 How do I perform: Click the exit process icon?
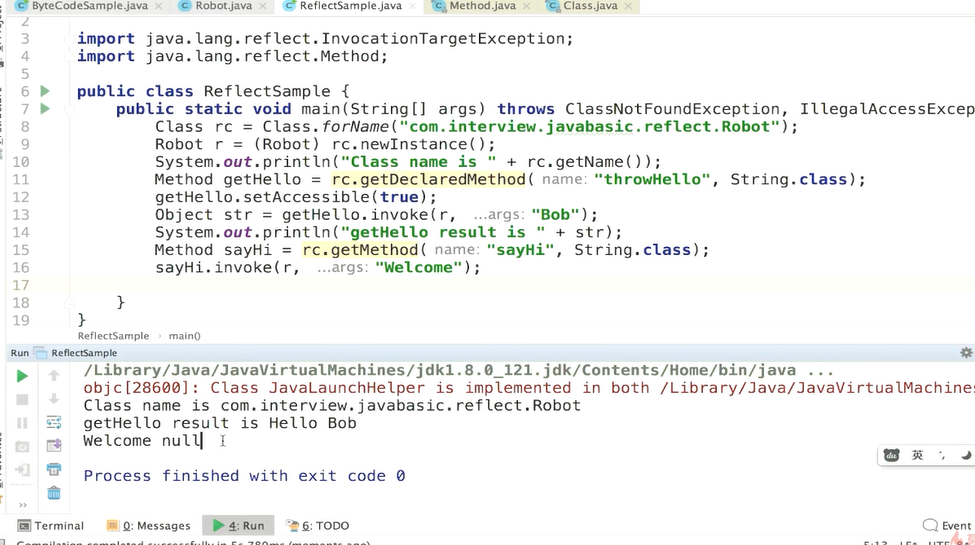(x=22, y=470)
